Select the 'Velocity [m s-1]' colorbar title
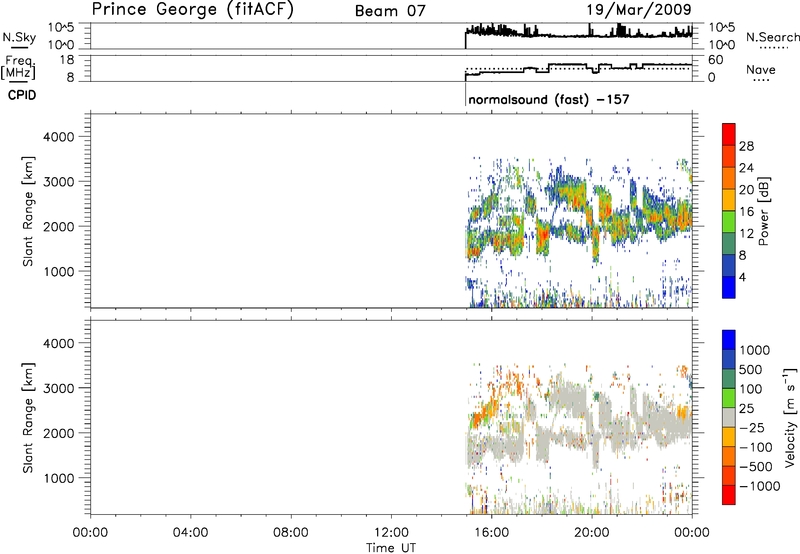 (790, 417)
